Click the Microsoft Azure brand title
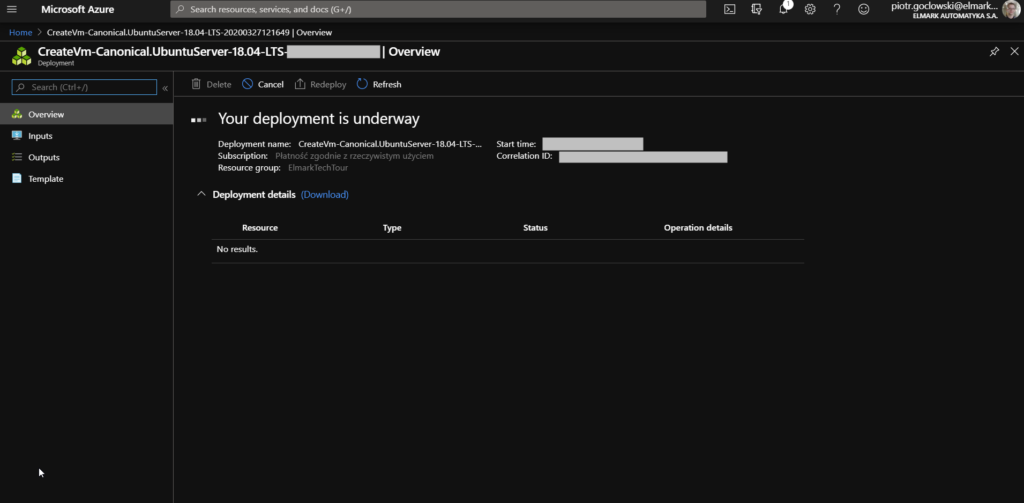Viewport: 1024px width, 503px height. click(78, 9)
